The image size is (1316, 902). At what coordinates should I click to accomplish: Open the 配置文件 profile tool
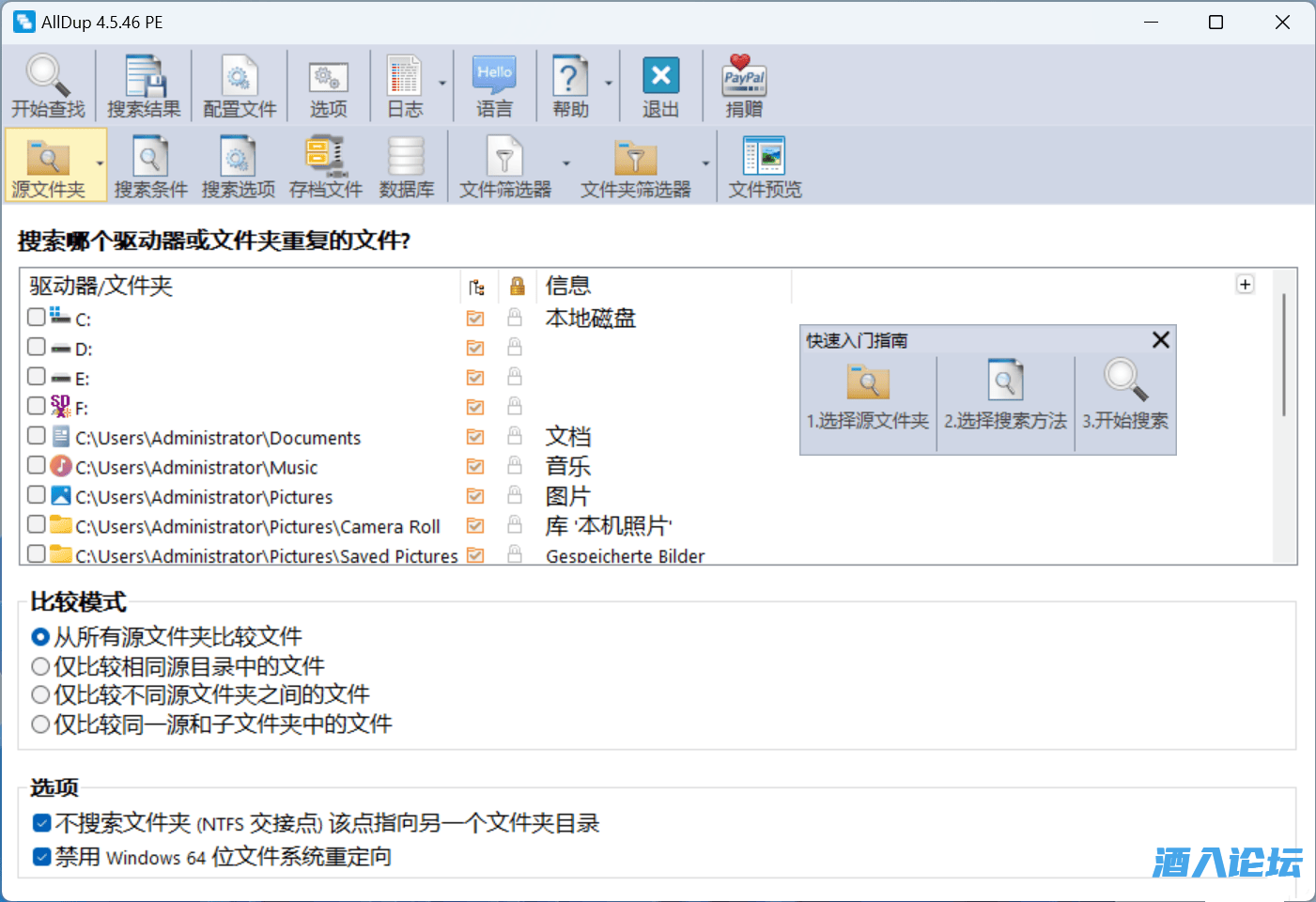tap(240, 86)
